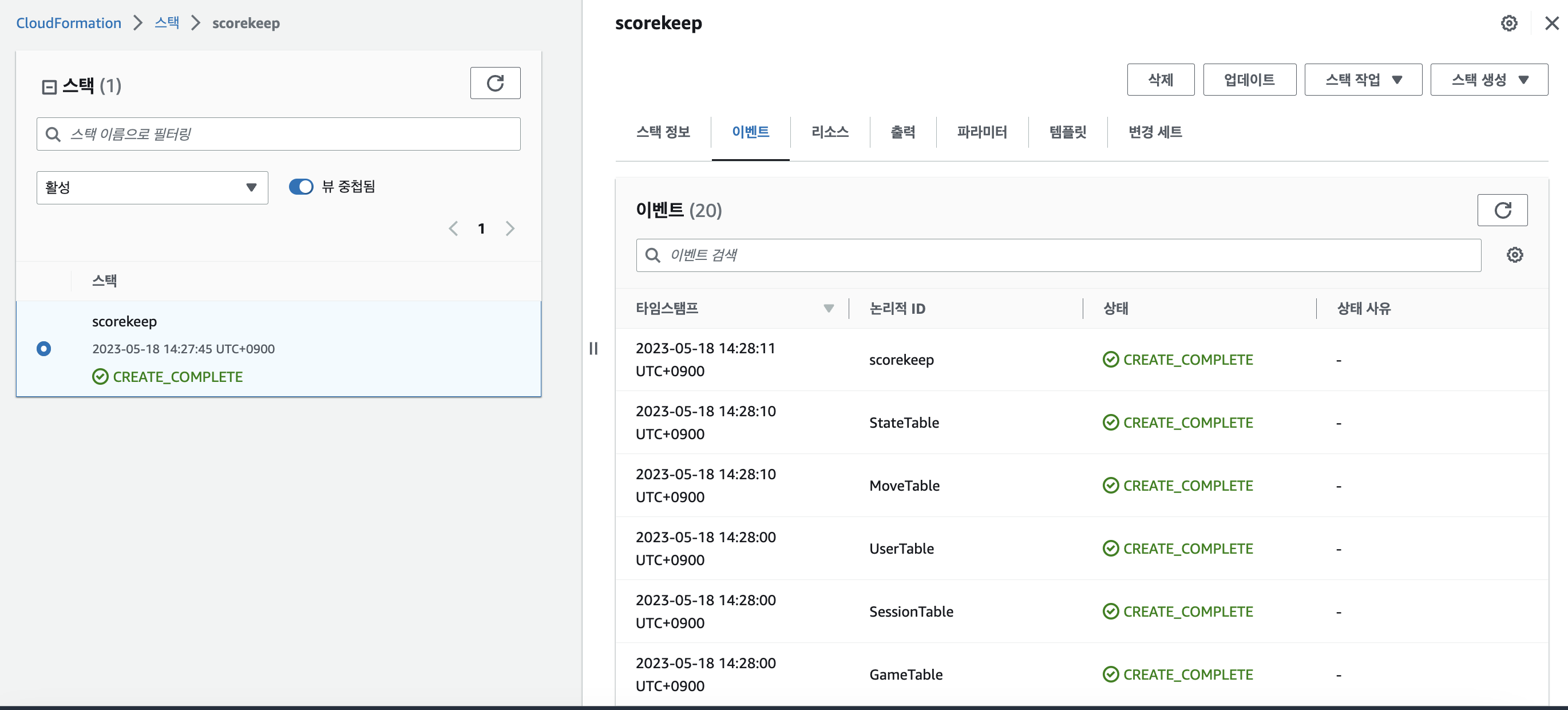Switch to the 스택 정보 tab
The height and width of the screenshot is (710, 1568).
[x=662, y=132]
